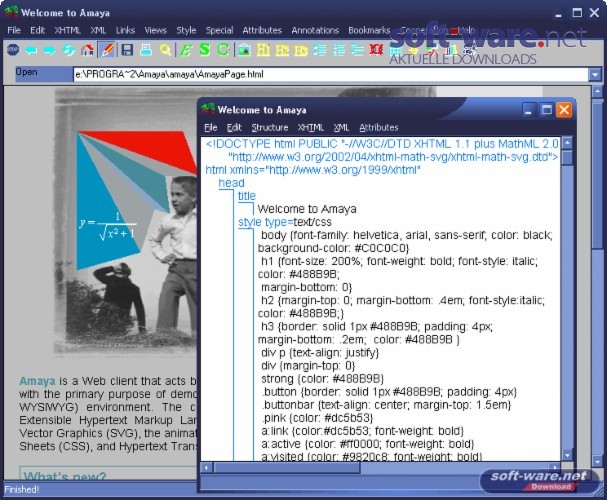
Task: Go back with the left arrow icon
Action: click(31, 50)
